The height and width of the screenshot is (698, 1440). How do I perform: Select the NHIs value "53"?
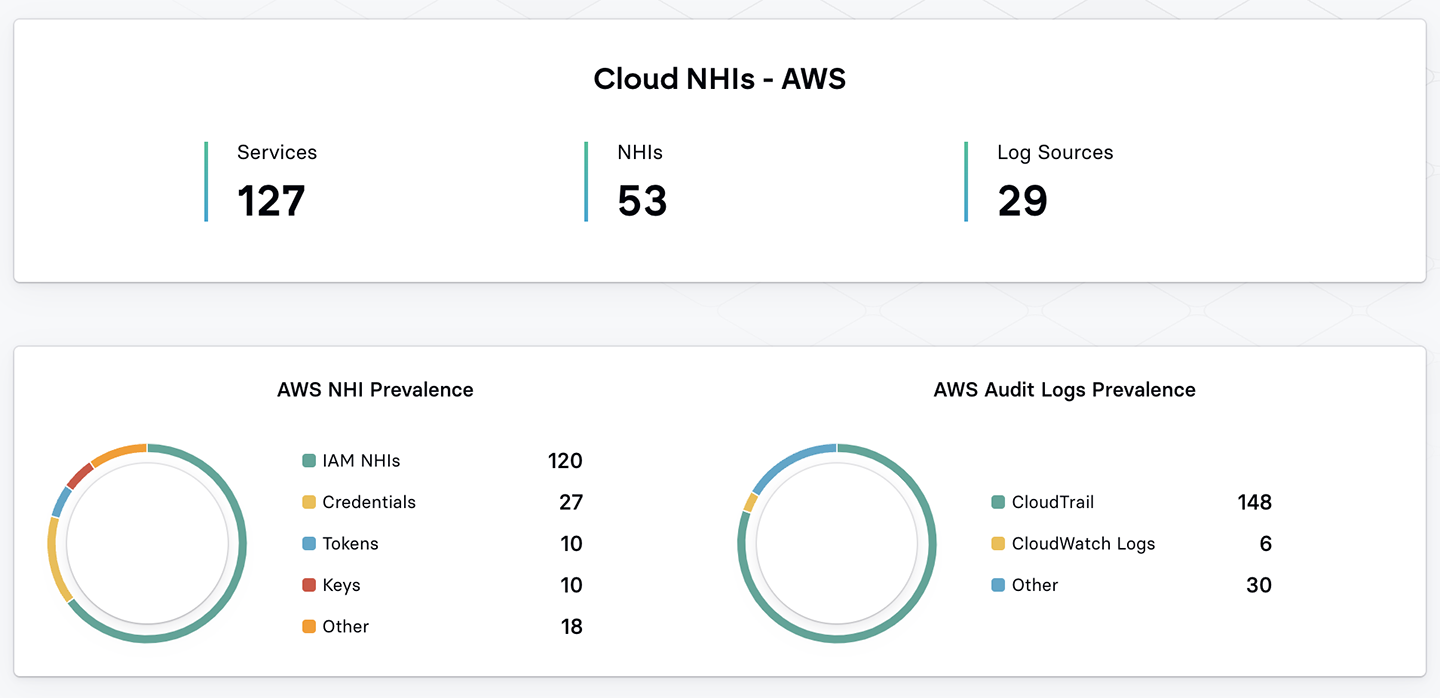pos(642,201)
